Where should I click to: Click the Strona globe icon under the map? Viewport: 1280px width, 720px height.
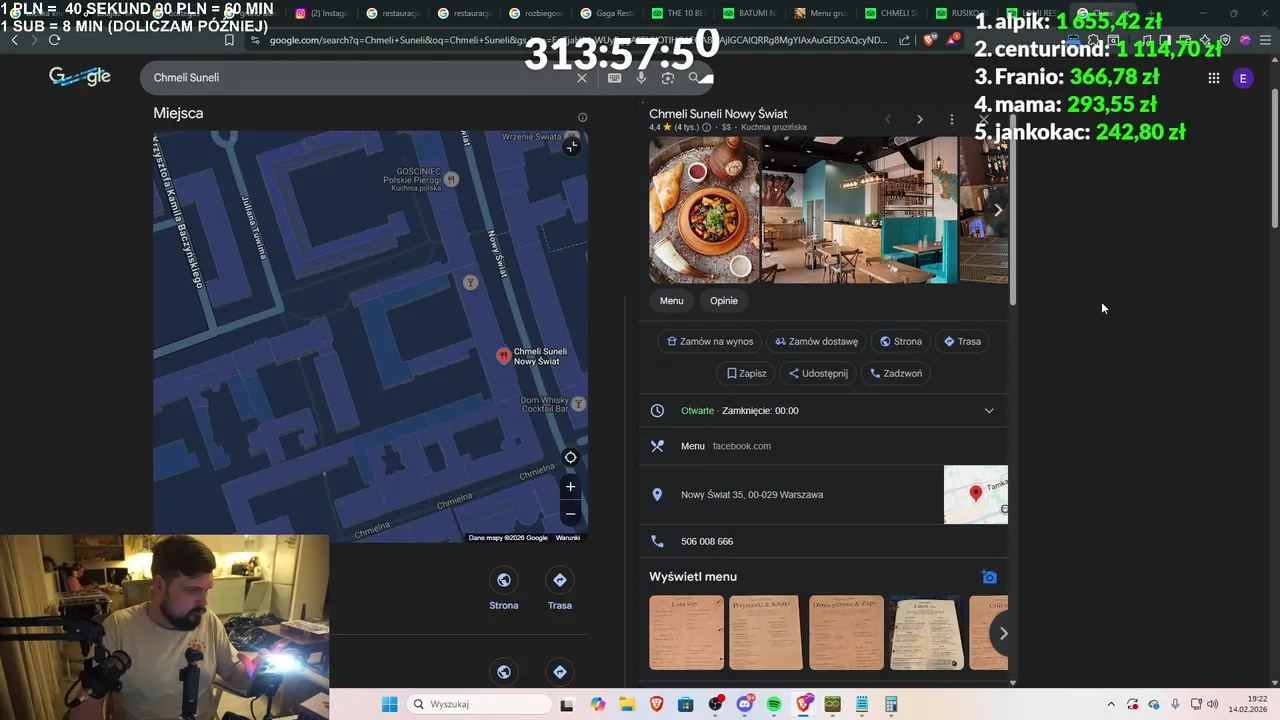504,580
